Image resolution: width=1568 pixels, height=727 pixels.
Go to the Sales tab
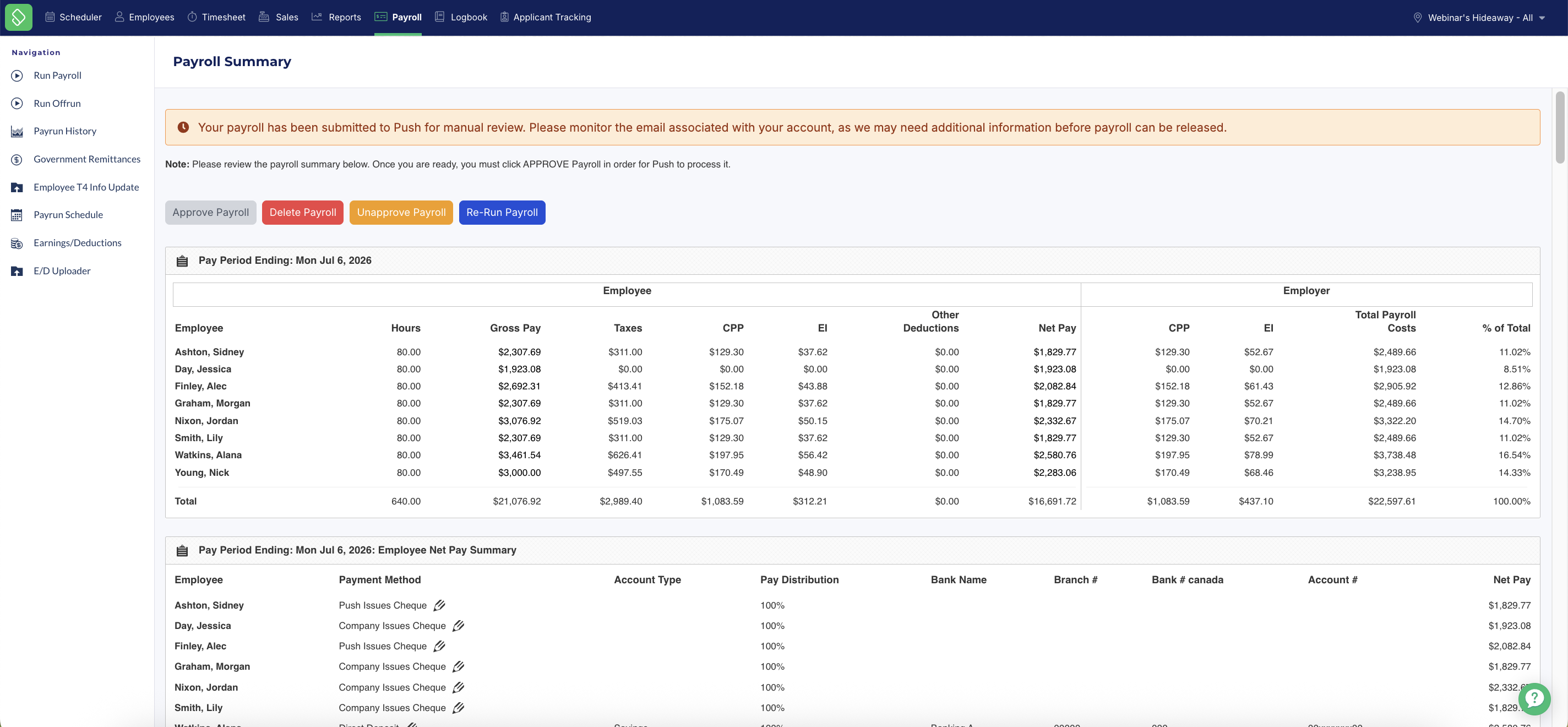pos(278,17)
